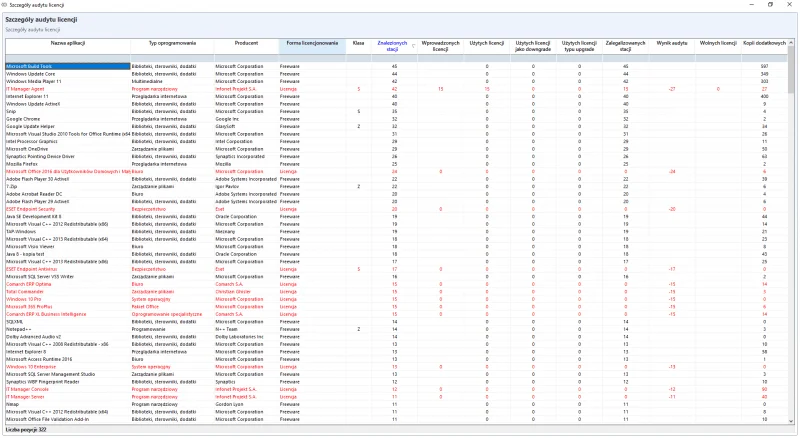Select Comarch ERP XL Business Intelligence row
The height and width of the screenshot is (438, 800).
[x=396, y=314]
